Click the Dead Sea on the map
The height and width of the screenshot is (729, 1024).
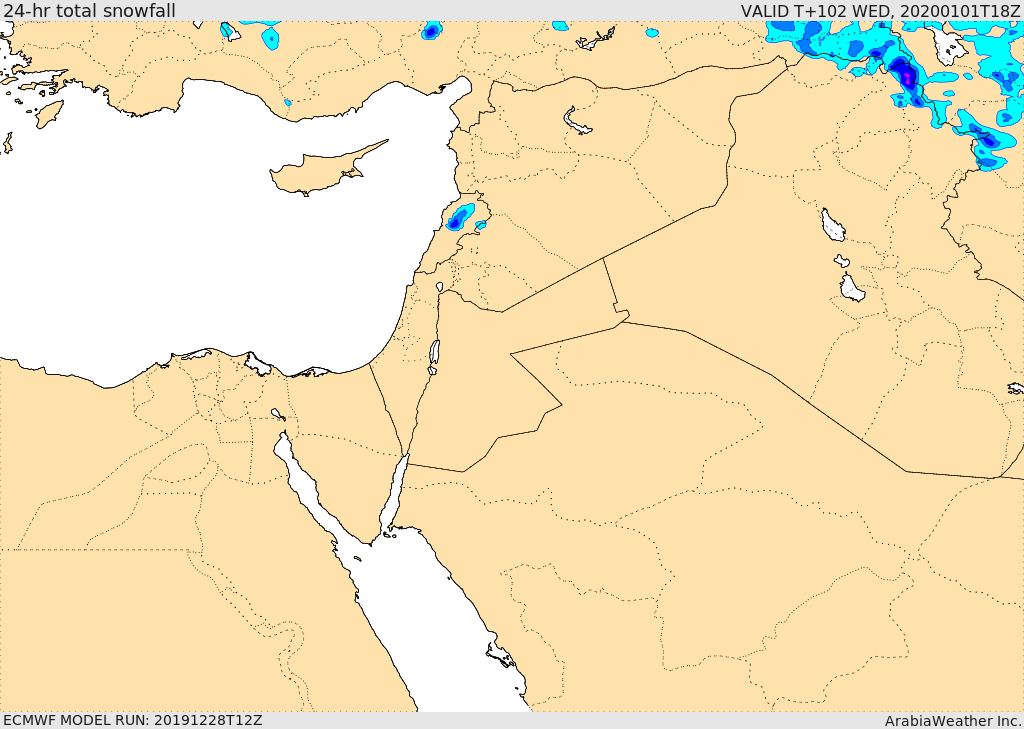click(x=434, y=353)
